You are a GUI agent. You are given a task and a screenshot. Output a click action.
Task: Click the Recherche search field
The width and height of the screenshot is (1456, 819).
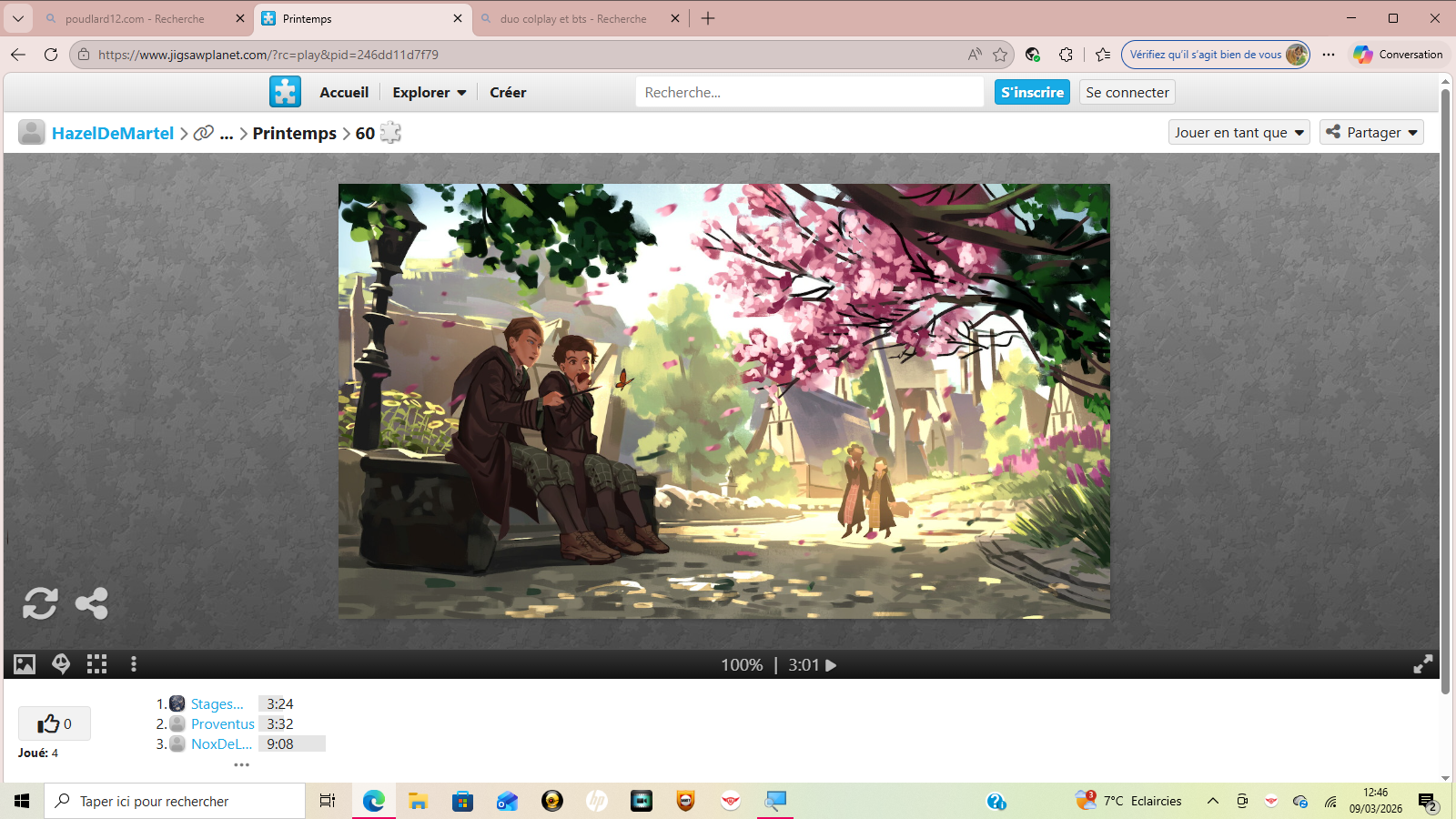coord(810,92)
